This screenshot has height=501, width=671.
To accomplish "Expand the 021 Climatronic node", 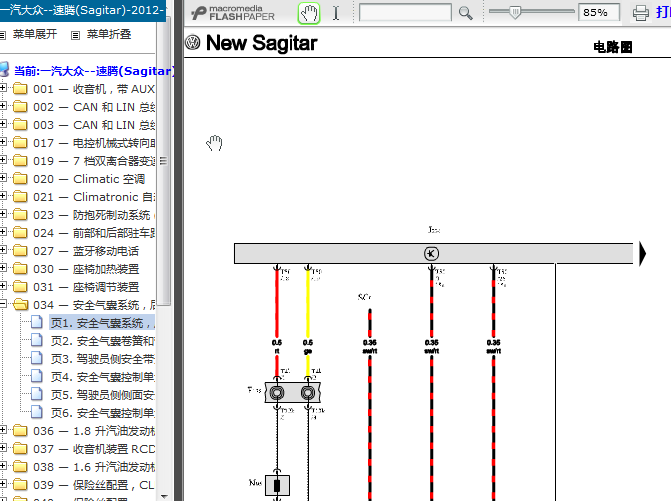I will [x=3, y=196].
